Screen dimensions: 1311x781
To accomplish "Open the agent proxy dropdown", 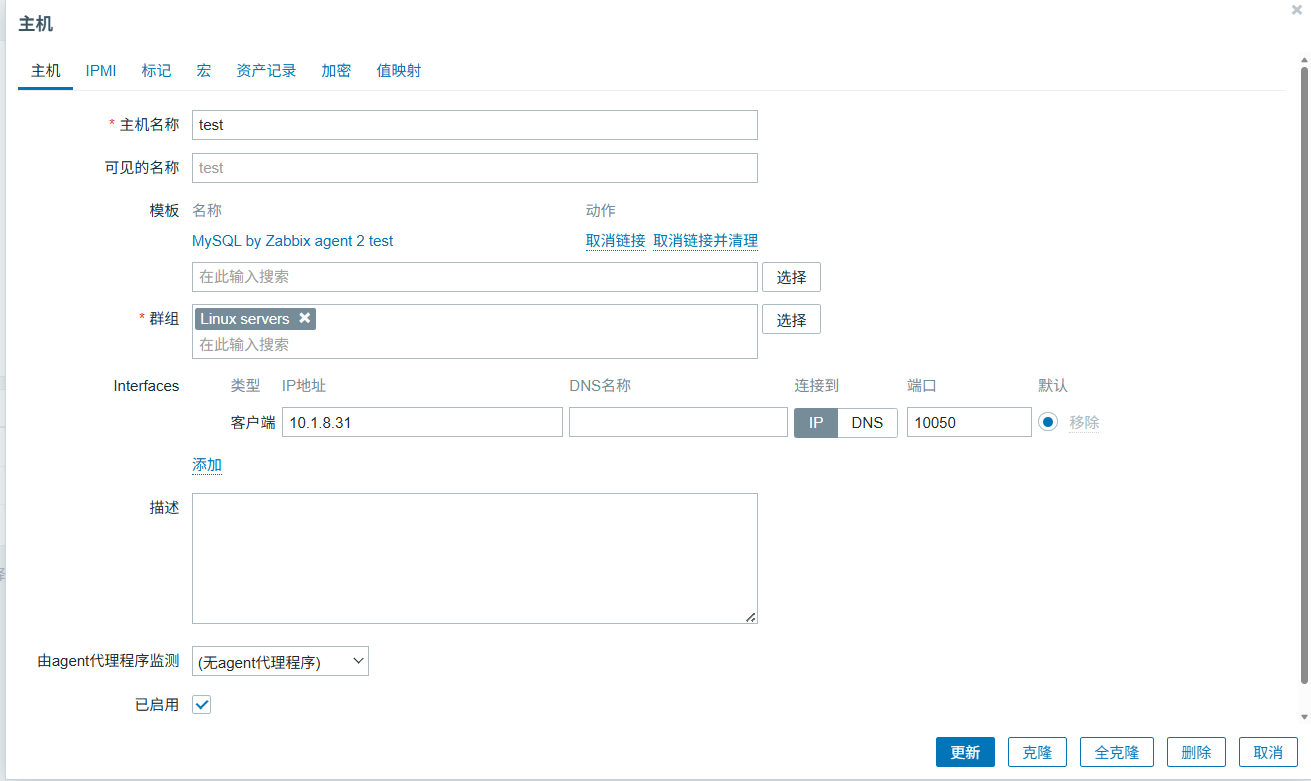I will 280,661.
